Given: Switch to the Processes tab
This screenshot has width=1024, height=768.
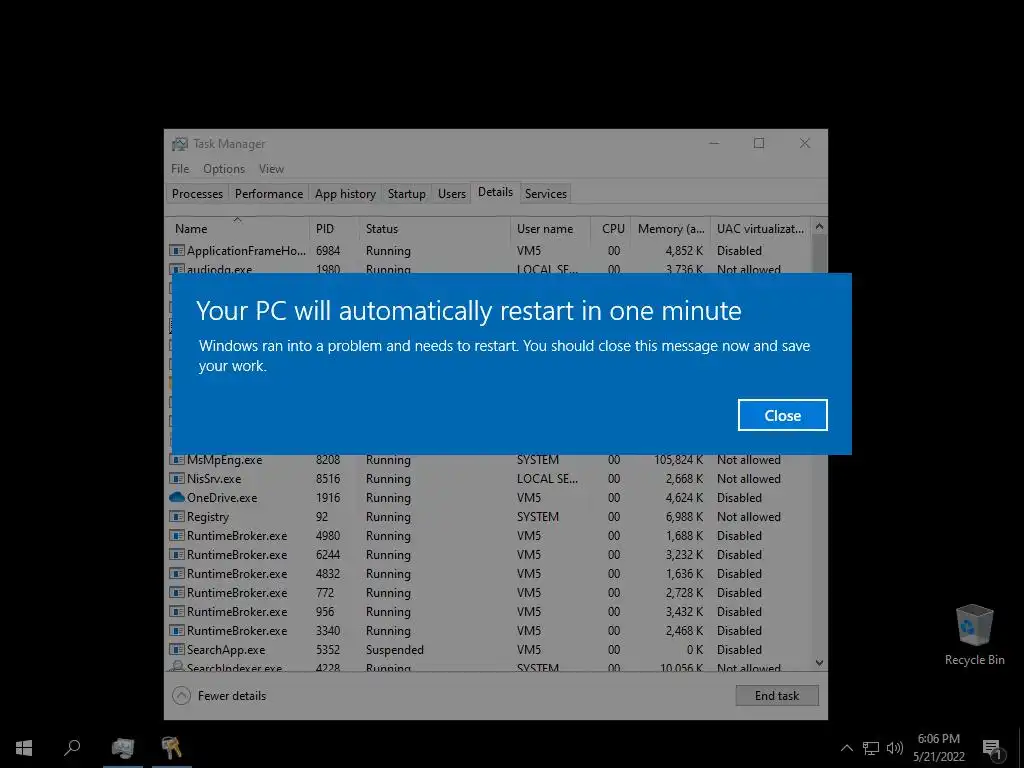Looking at the screenshot, I should (x=197, y=193).
